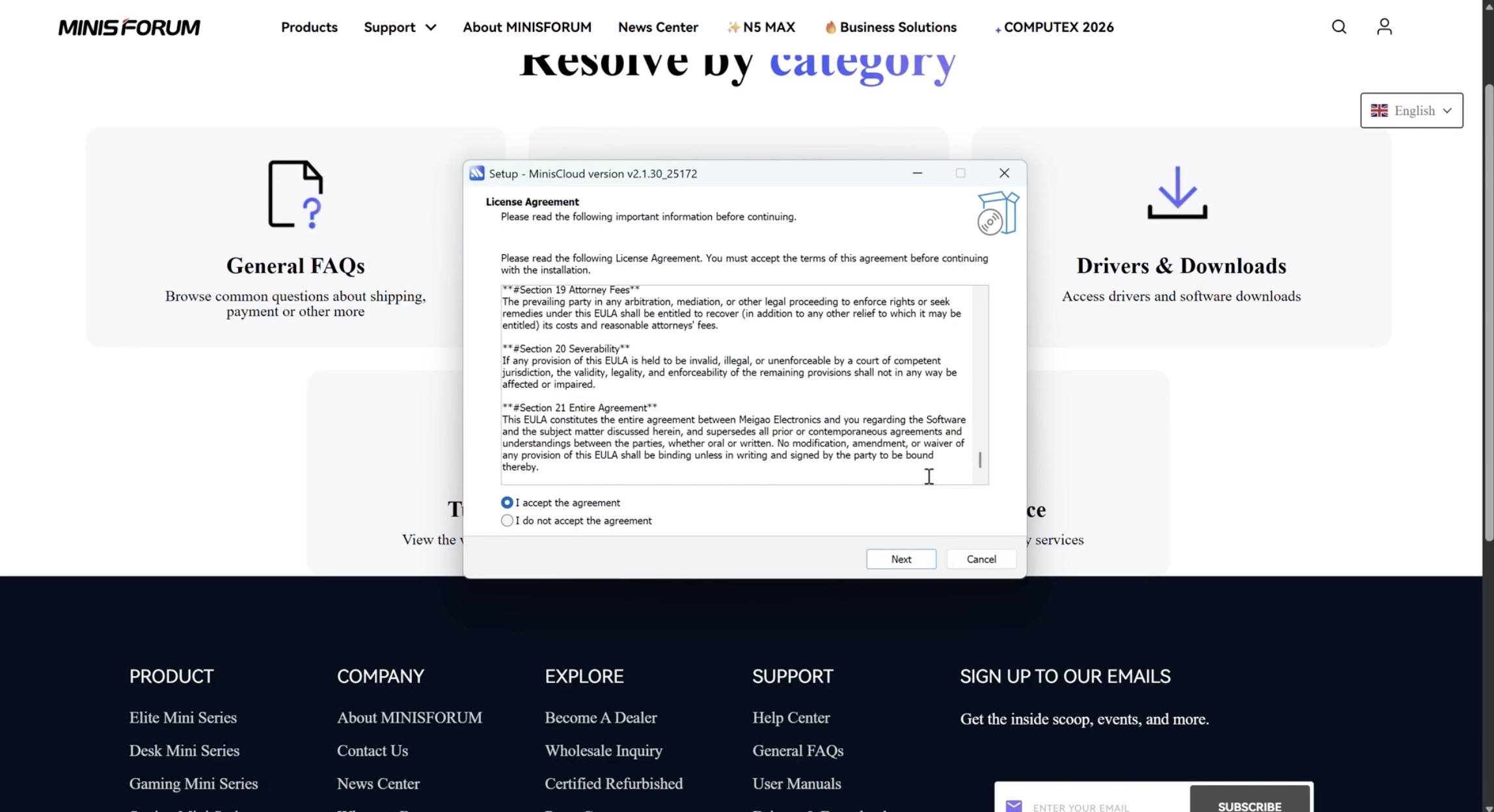The image size is (1494, 812).
Task: Open the user account icon
Action: 1384,27
